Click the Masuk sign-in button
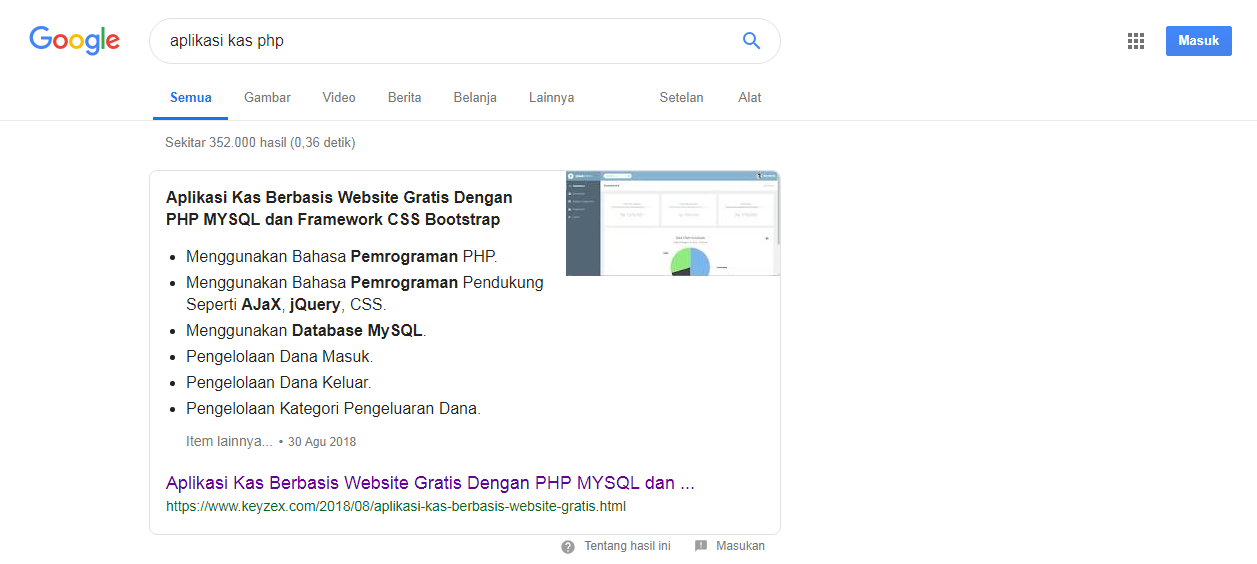The image size is (1257, 564). coord(1199,41)
